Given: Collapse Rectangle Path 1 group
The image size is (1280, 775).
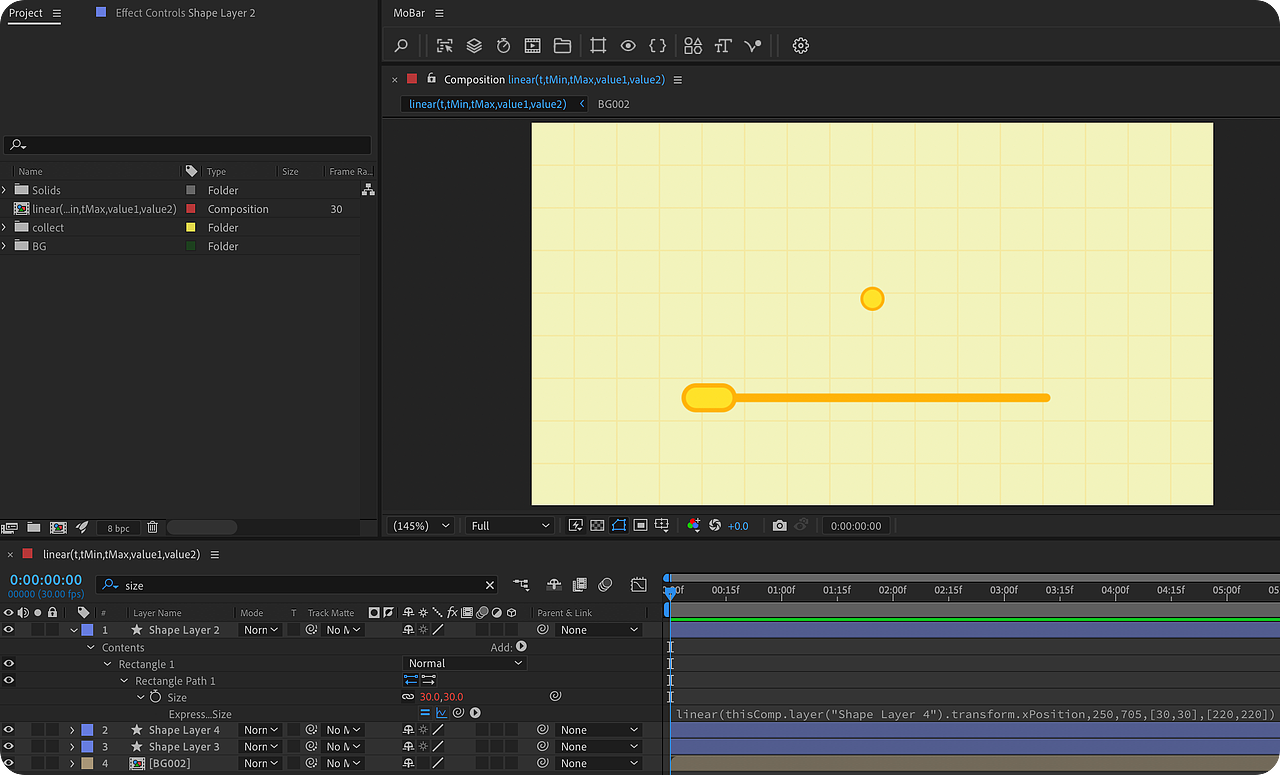Looking at the screenshot, I should click(125, 680).
